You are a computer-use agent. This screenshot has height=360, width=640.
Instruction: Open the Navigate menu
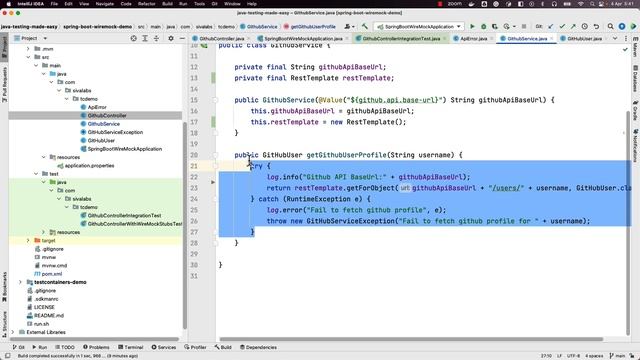(x=104, y=4)
